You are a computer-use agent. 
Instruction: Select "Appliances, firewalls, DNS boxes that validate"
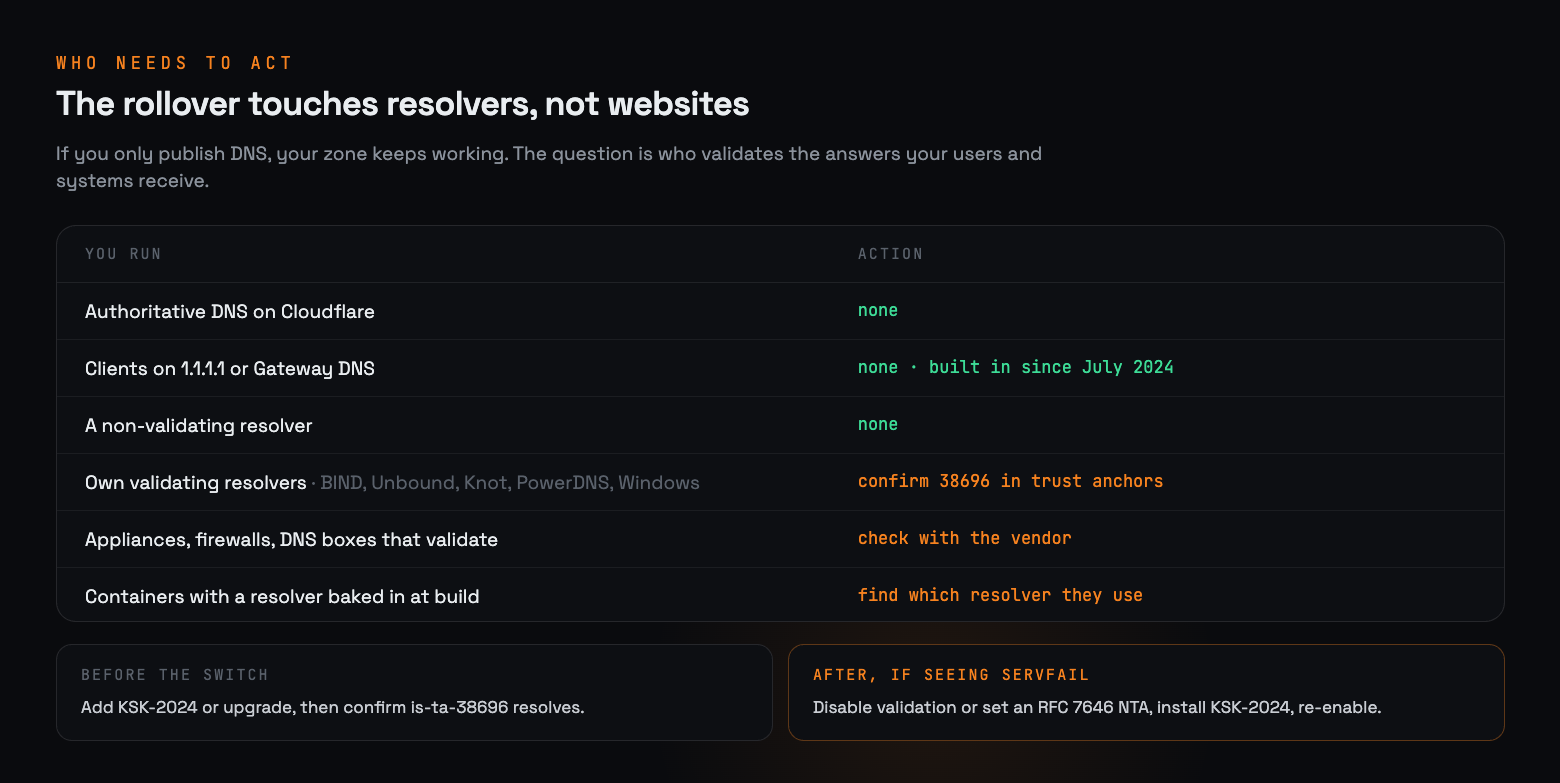click(291, 539)
